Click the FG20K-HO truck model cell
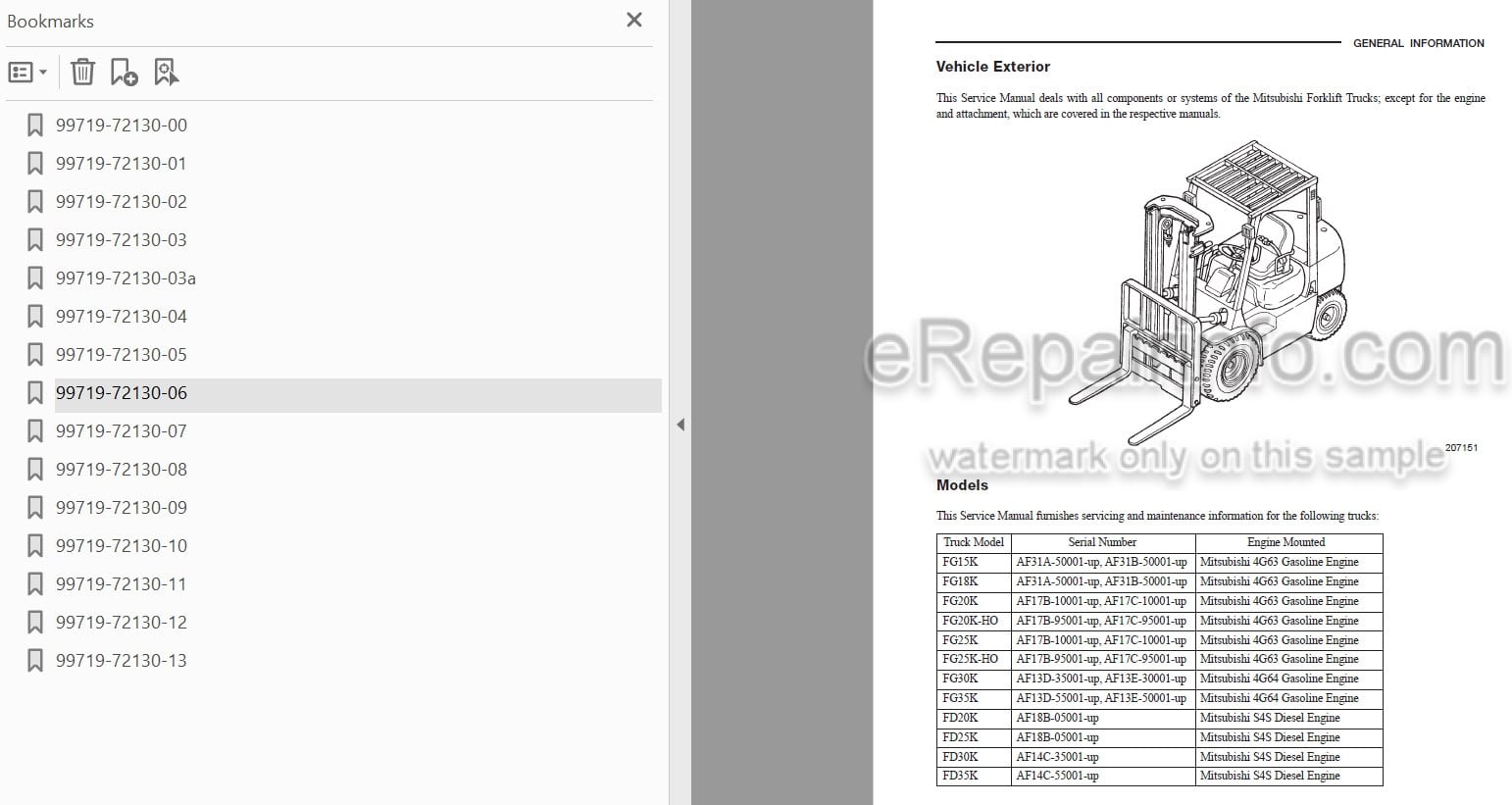1512x805 pixels. pyautogui.click(x=974, y=621)
